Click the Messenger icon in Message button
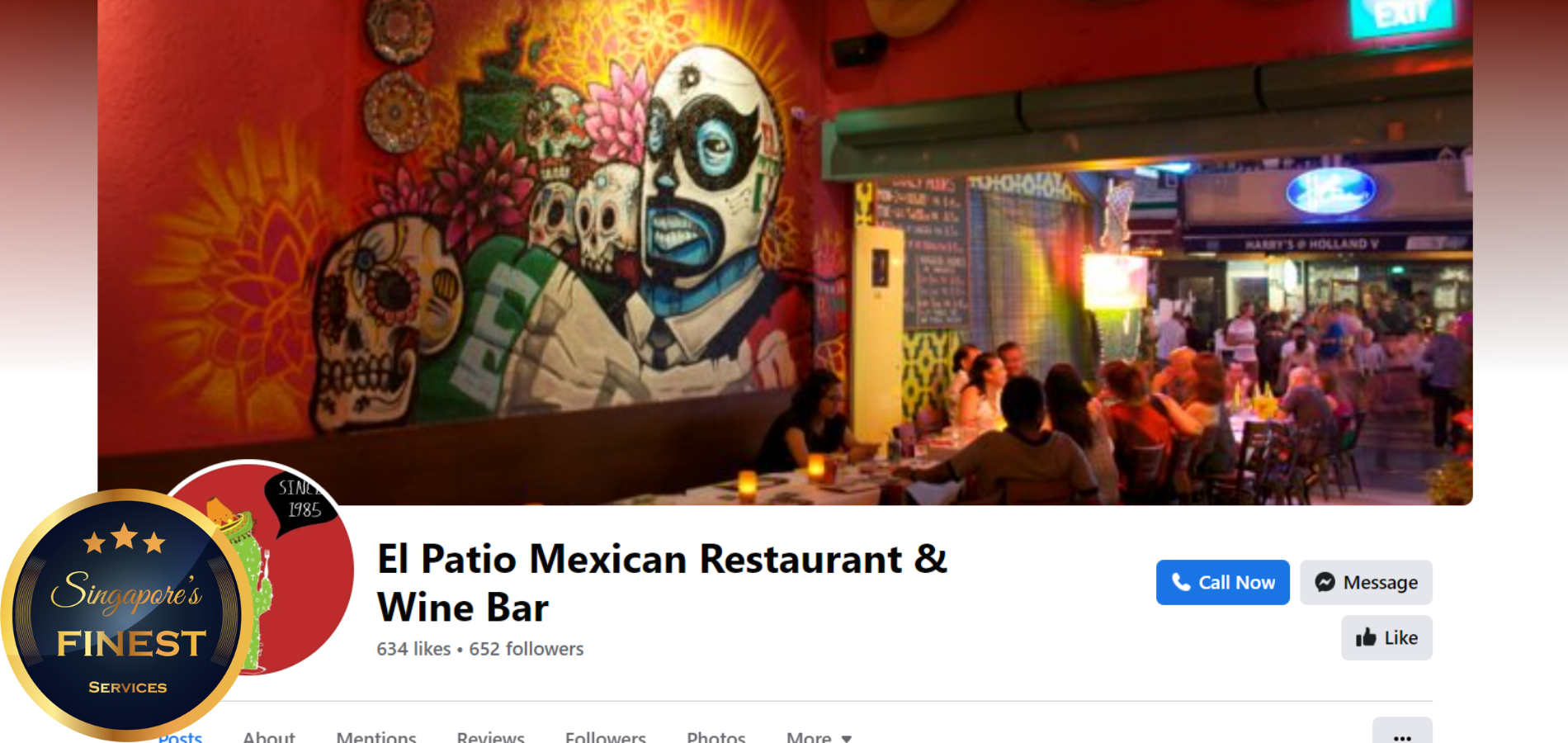The width and height of the screenshot is (1568, 743). coord(1325,582)
